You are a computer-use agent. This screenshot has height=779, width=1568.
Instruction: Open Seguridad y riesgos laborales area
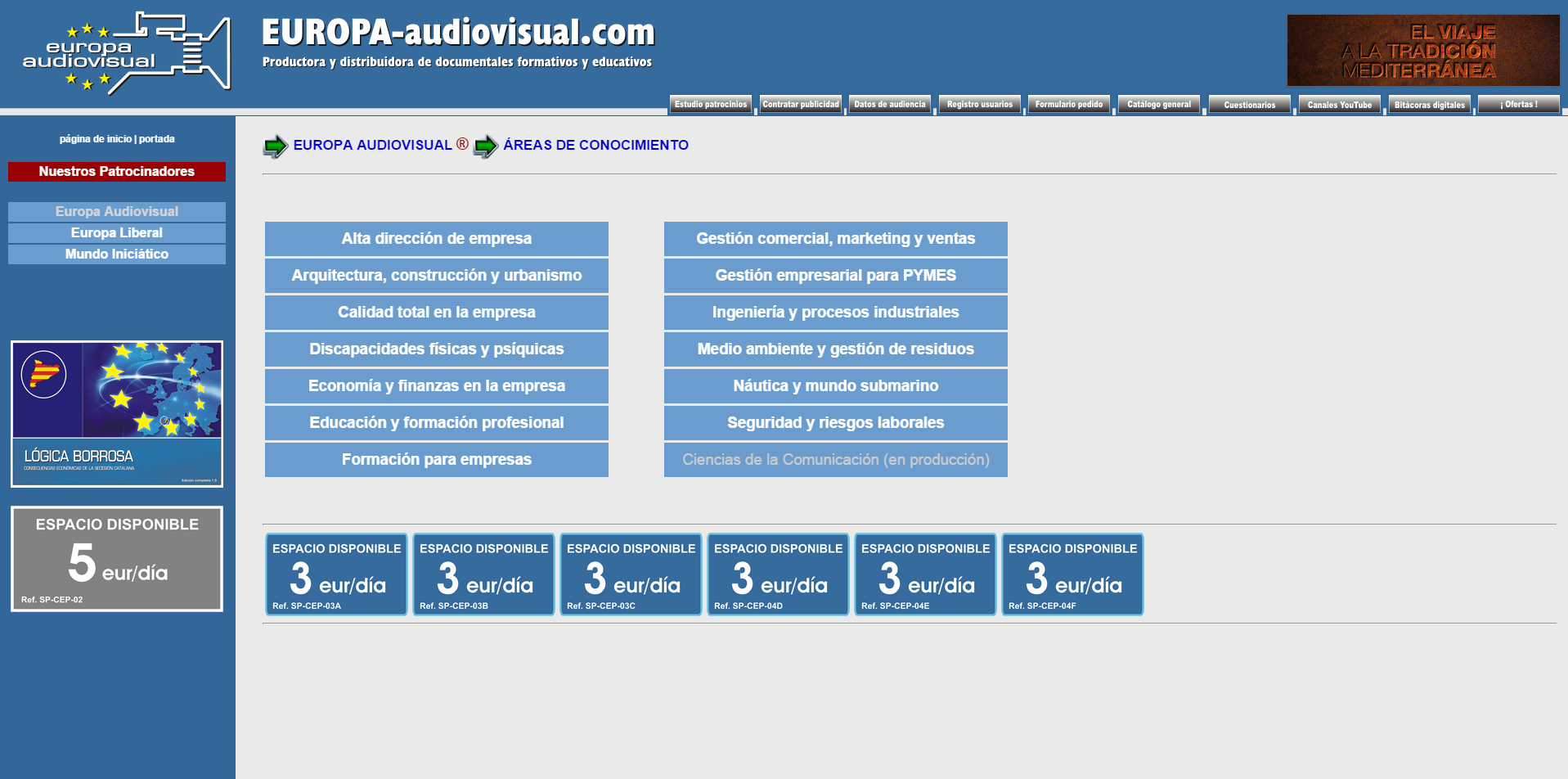click(x=836, y=423)
